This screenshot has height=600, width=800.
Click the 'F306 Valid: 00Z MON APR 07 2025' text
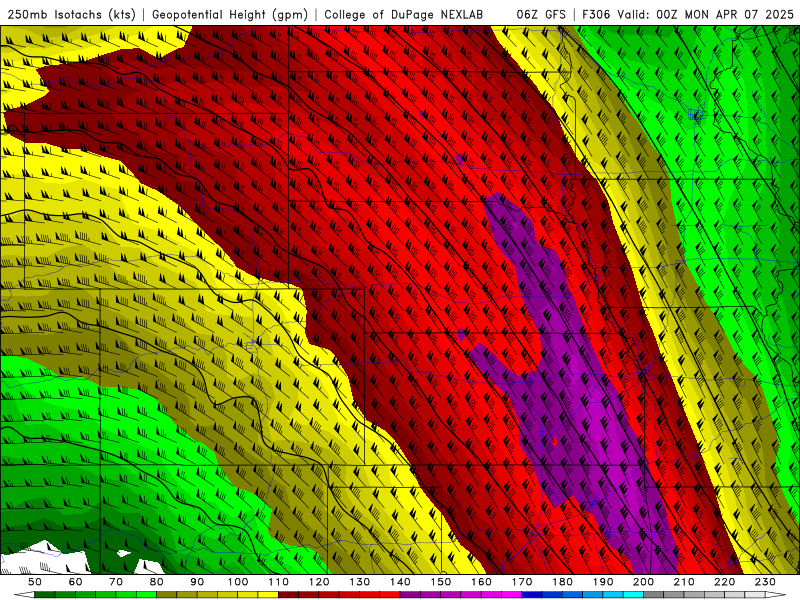(x=688, y=14)
